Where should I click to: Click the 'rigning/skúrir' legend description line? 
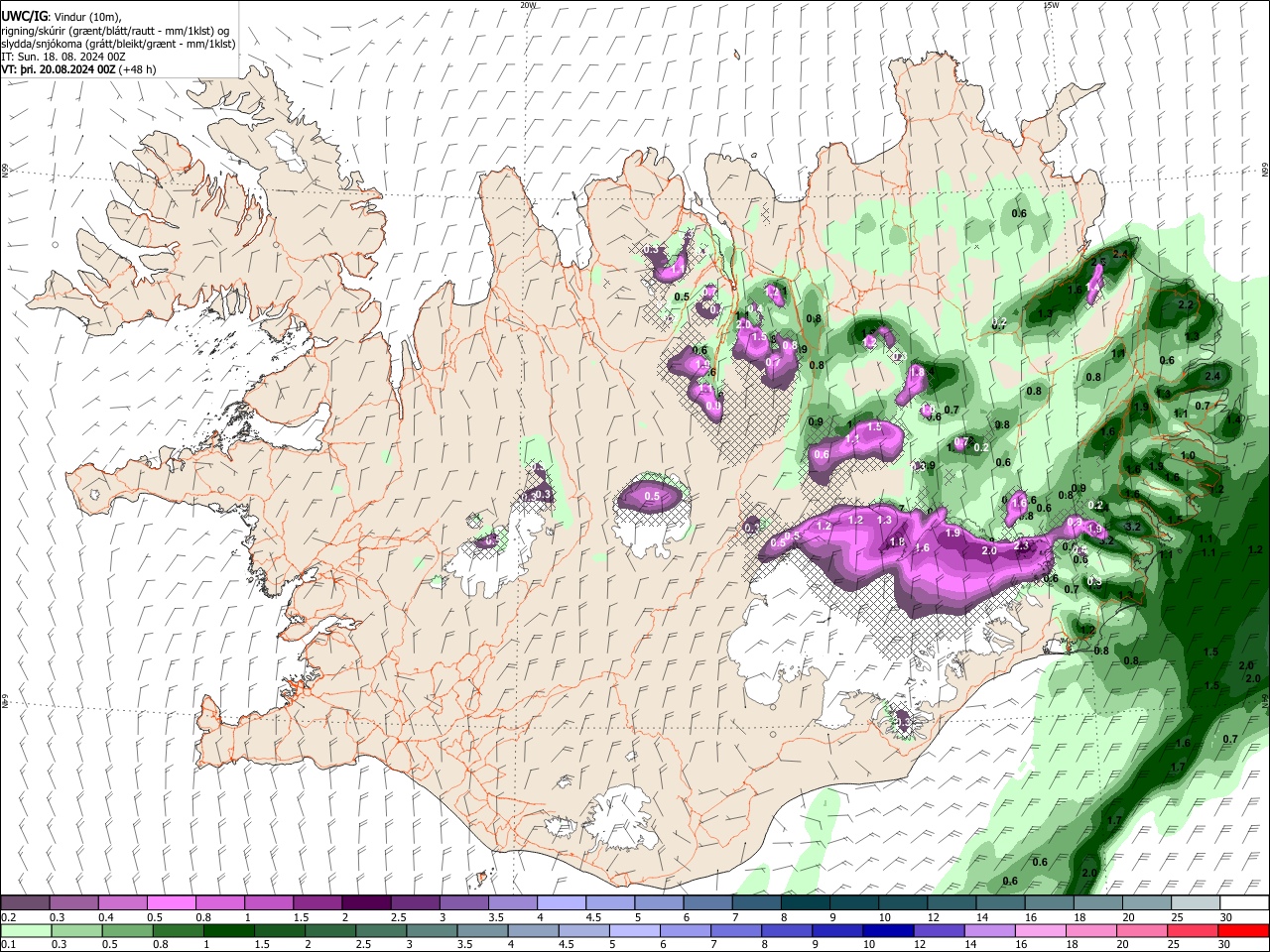[117, 30]
